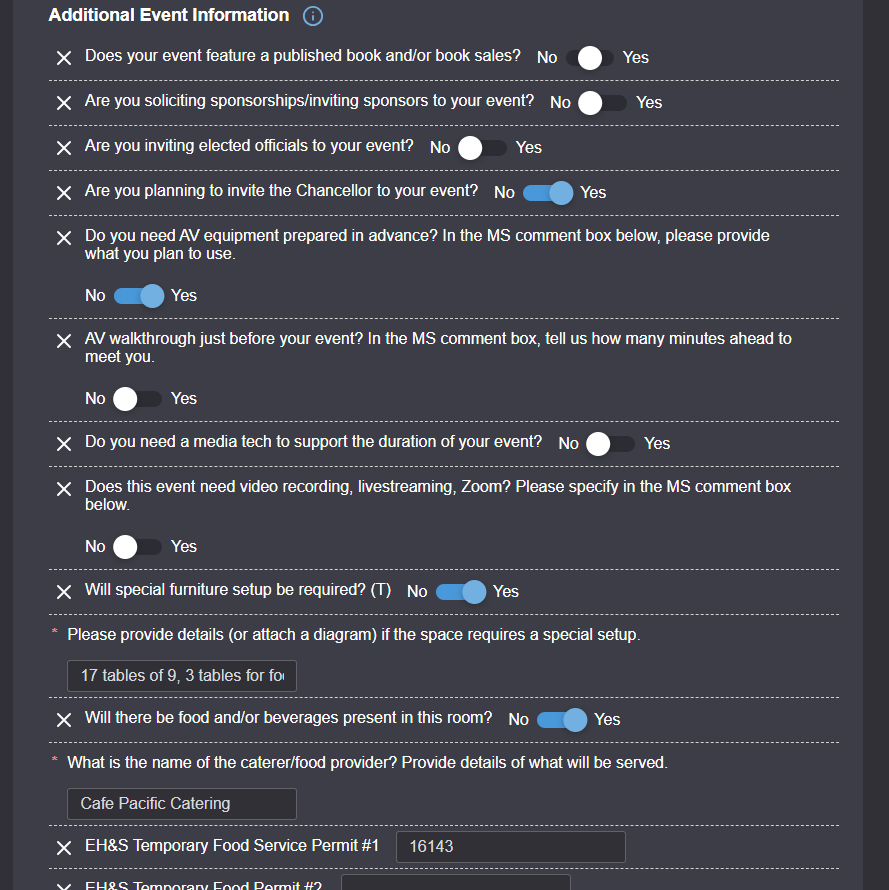Click the X beside media tech question
Viewport: 889px width, 890px height.
click(x=64, y=444)
